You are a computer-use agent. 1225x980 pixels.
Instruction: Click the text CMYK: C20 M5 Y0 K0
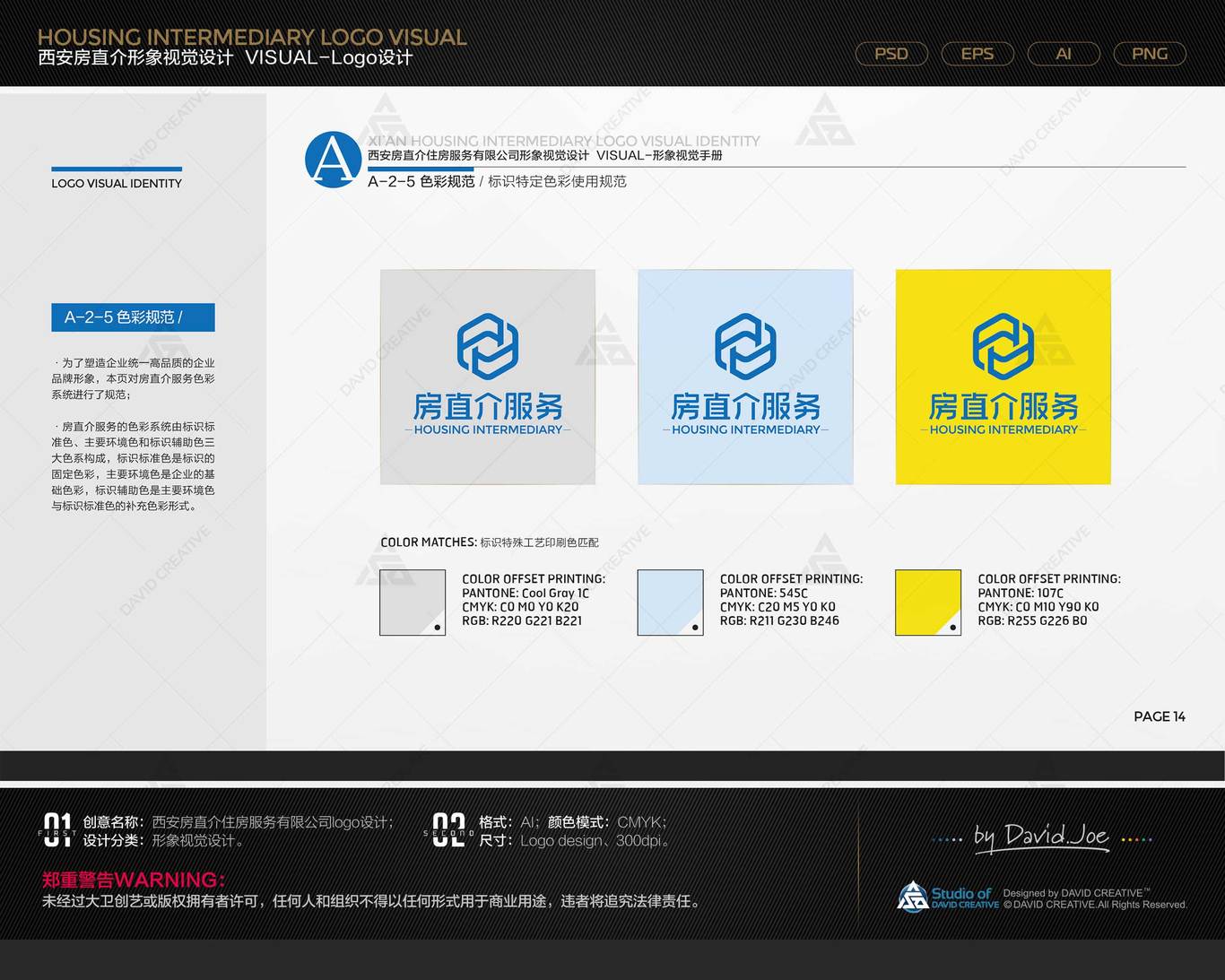click(x=778, y=607)
